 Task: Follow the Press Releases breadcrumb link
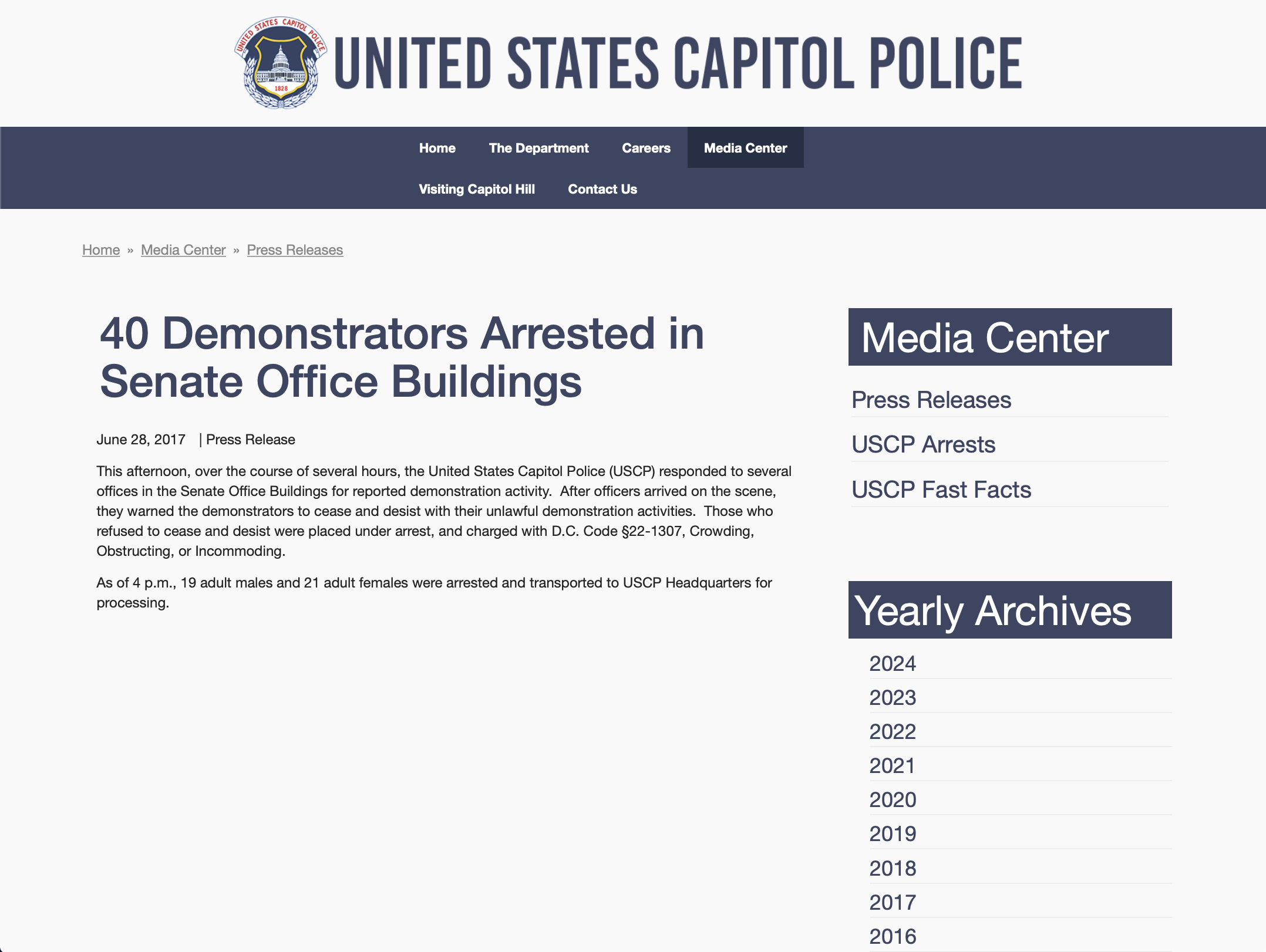coord(295,250)
